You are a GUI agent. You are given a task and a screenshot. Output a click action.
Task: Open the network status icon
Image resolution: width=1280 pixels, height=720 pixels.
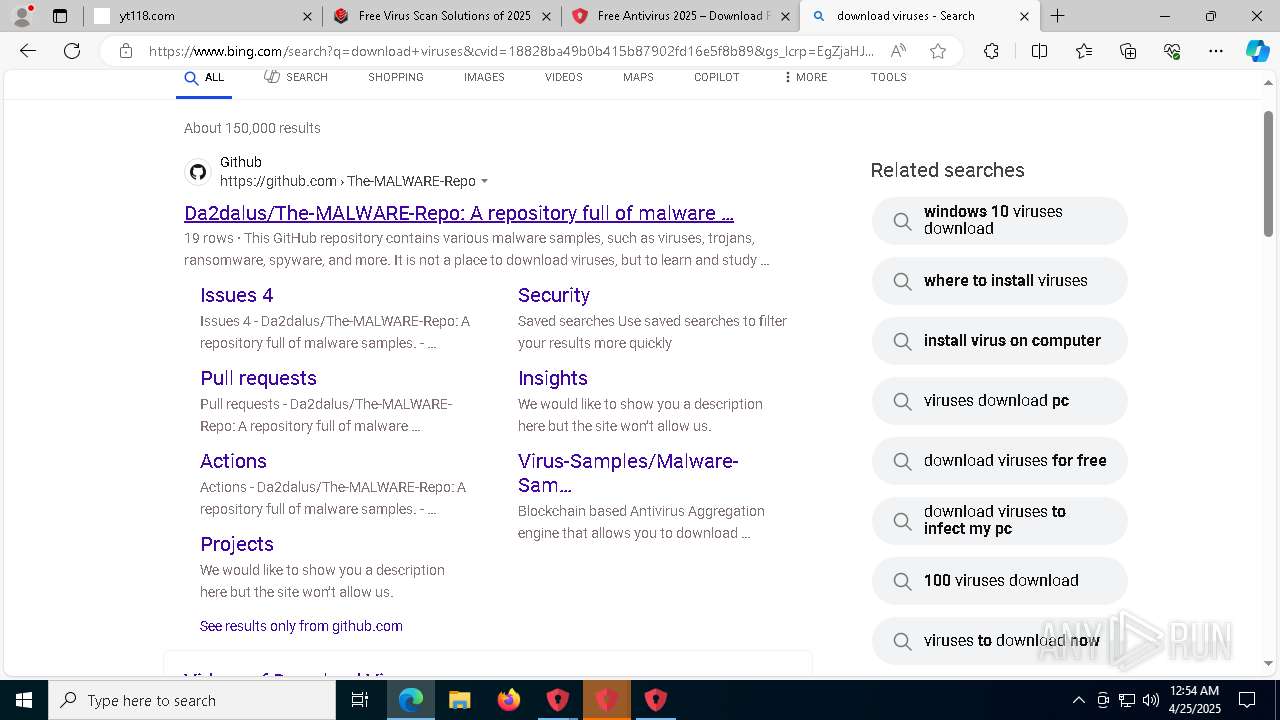1127,700
